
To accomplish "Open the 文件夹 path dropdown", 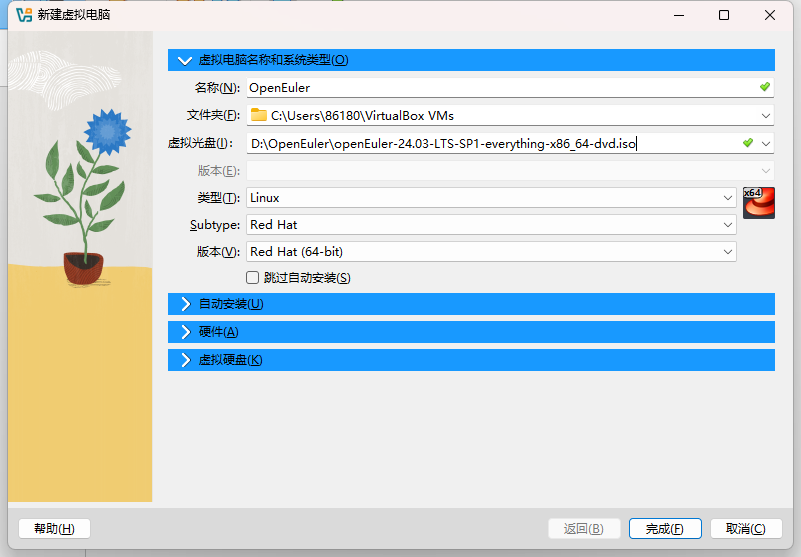I will [x=766, y=115].
